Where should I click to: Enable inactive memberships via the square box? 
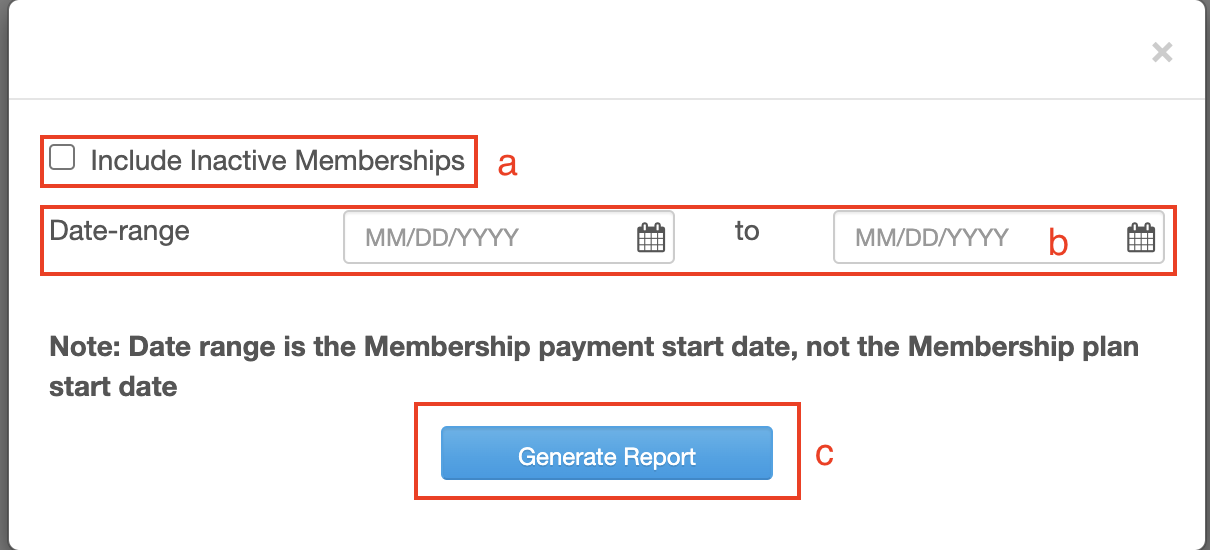pyautogui.click(x=62, y=158)
